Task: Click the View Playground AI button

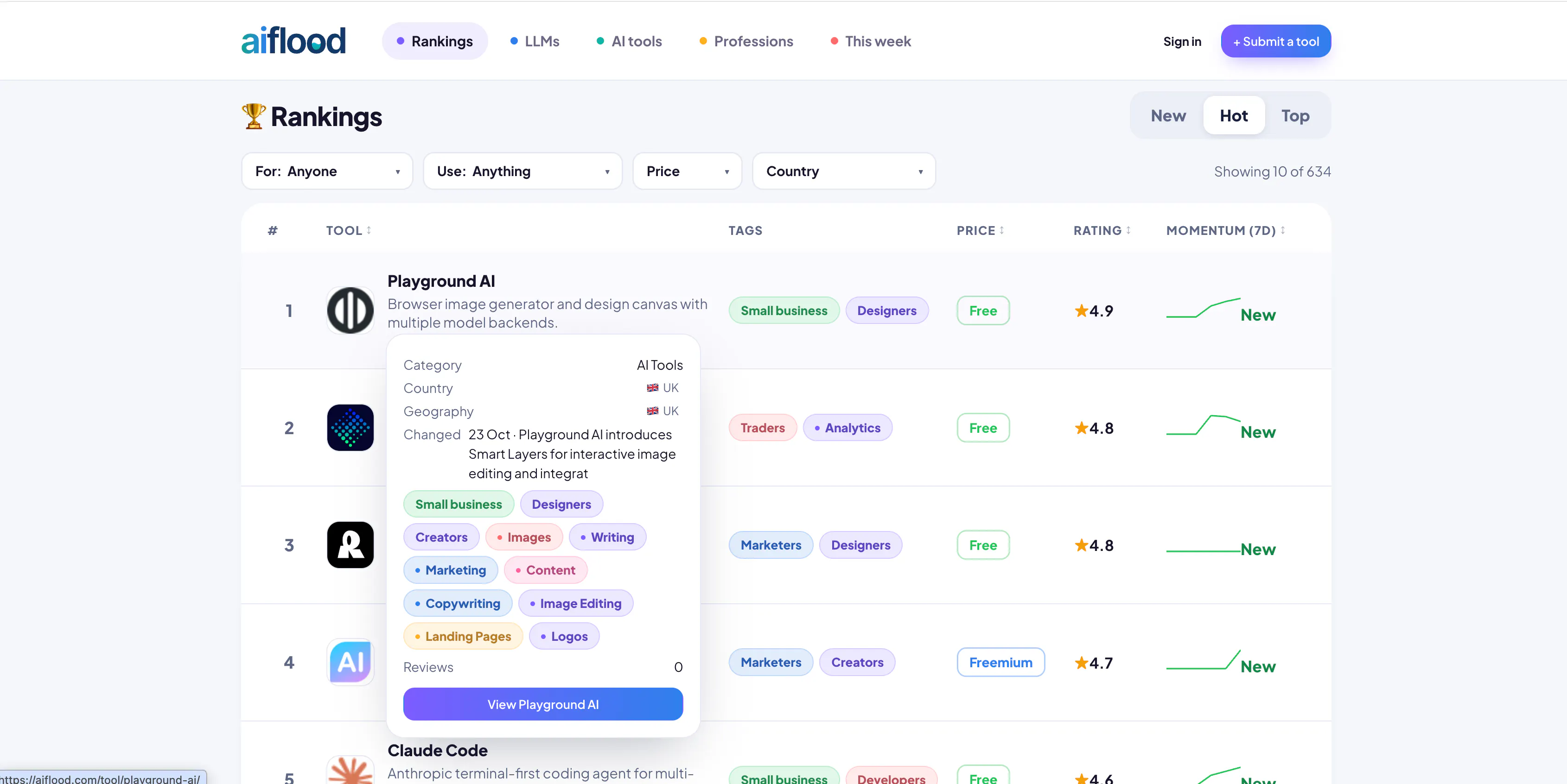Action: pyautogui.click(x=542, y=704)
